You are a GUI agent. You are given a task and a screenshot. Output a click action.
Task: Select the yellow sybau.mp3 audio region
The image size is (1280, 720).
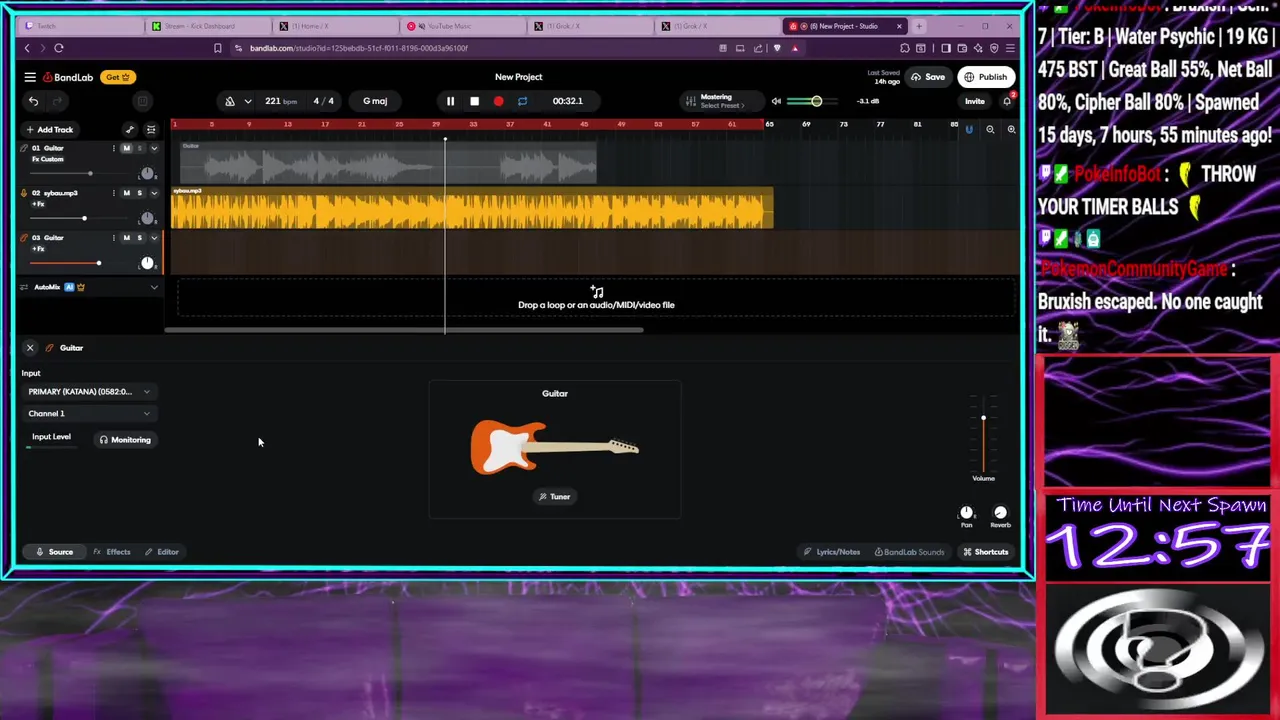point(472,208)
